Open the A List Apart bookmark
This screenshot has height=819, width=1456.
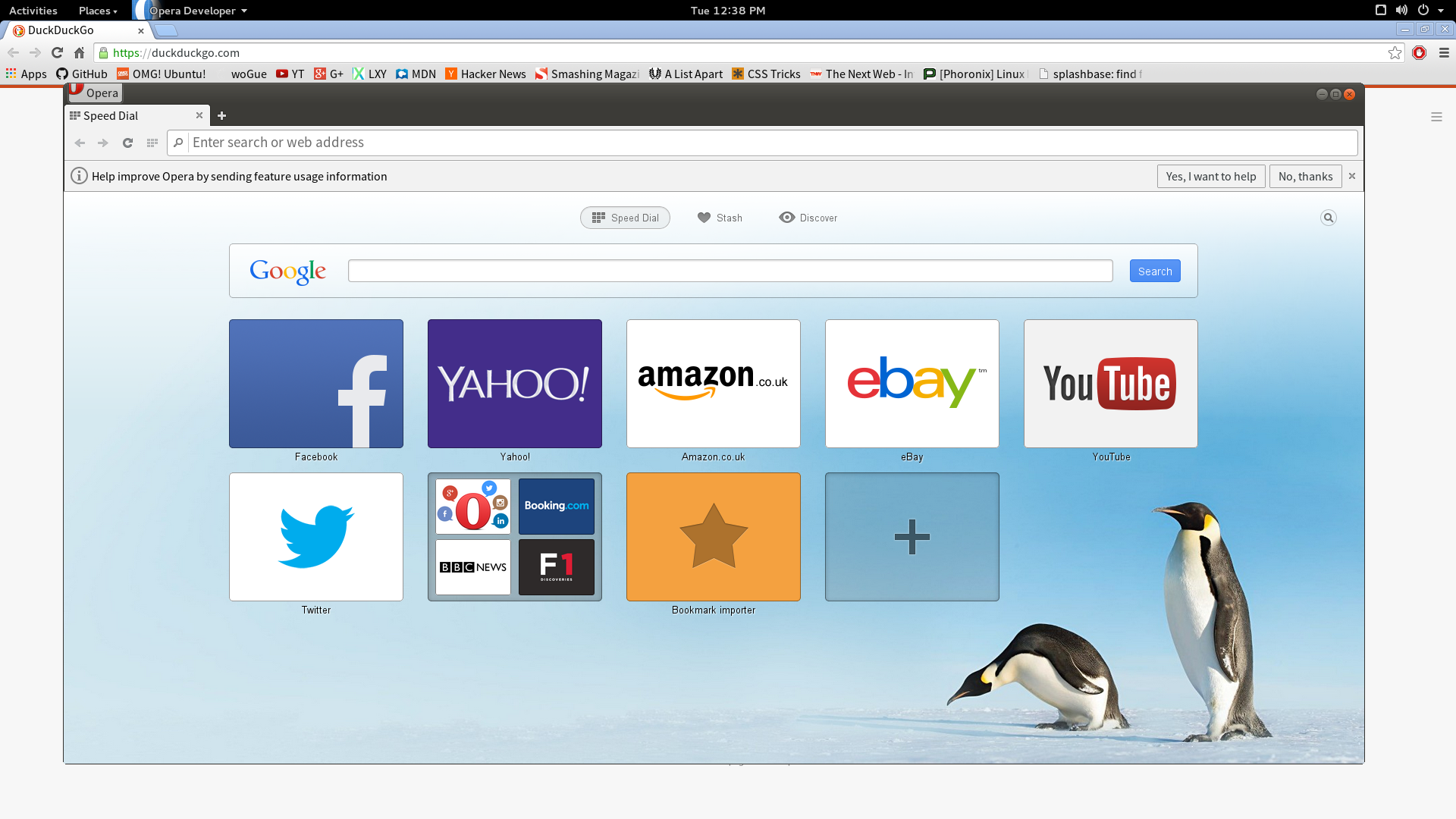tap(686, 74)
